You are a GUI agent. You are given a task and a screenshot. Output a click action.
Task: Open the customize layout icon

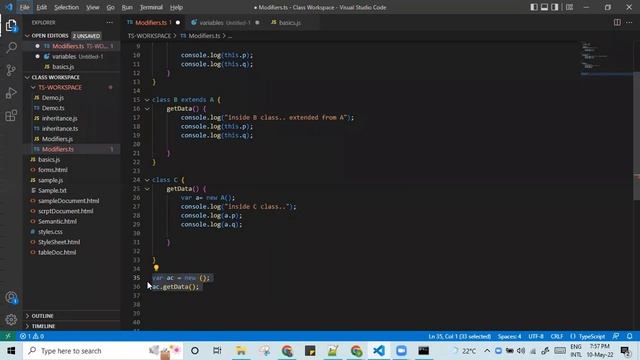point(569,7)
